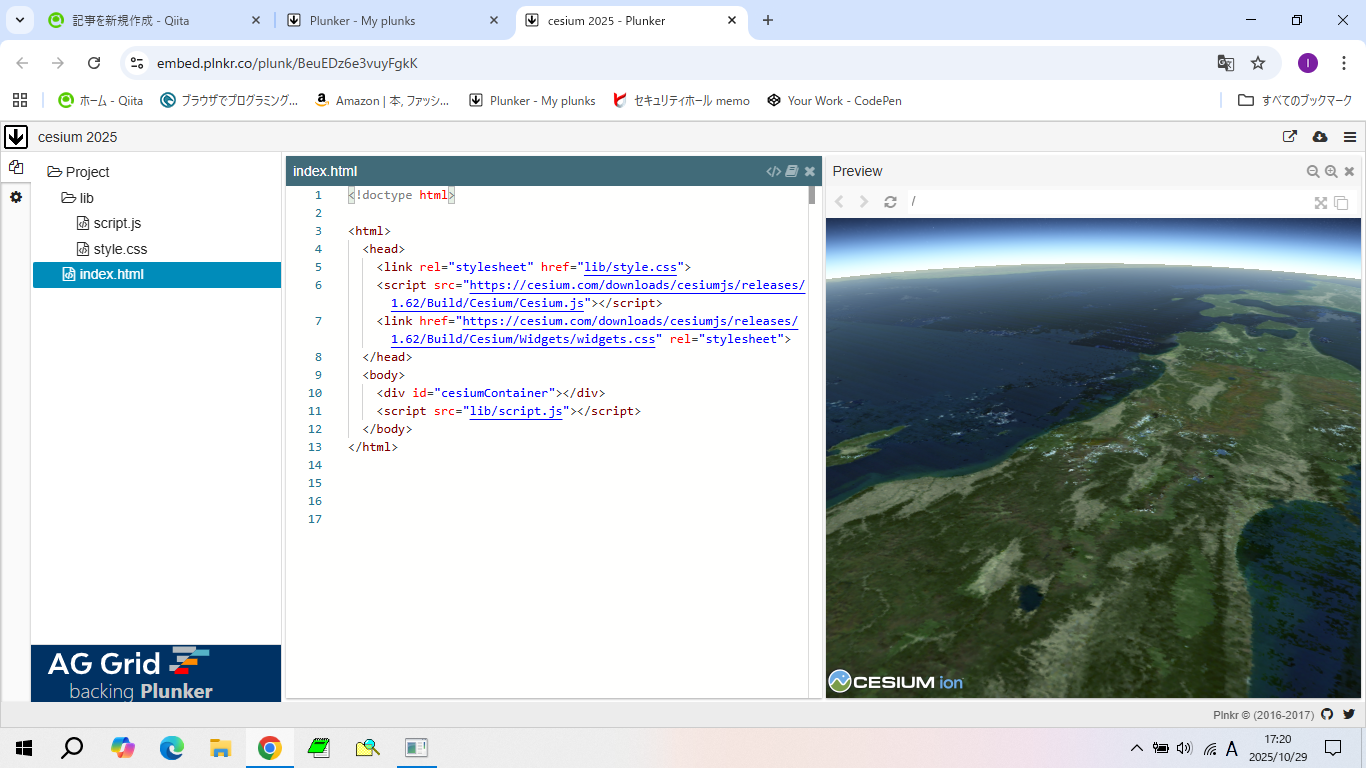Image resolution: width=1366 pixels, height=768 pixels.
Task: Switch to Plunker - My plunks tab
Action: 362,20
